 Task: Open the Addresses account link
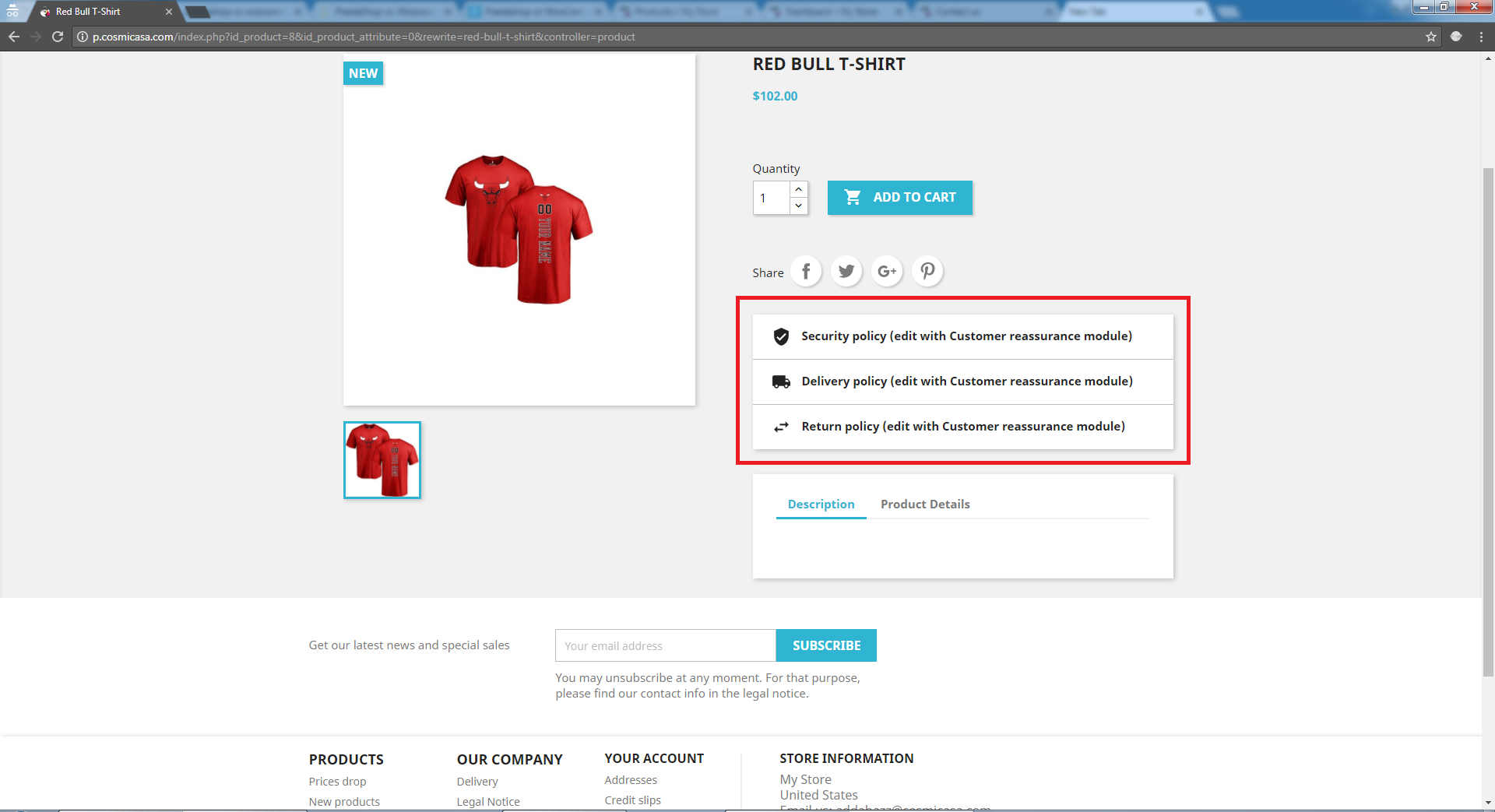point(631,780)
